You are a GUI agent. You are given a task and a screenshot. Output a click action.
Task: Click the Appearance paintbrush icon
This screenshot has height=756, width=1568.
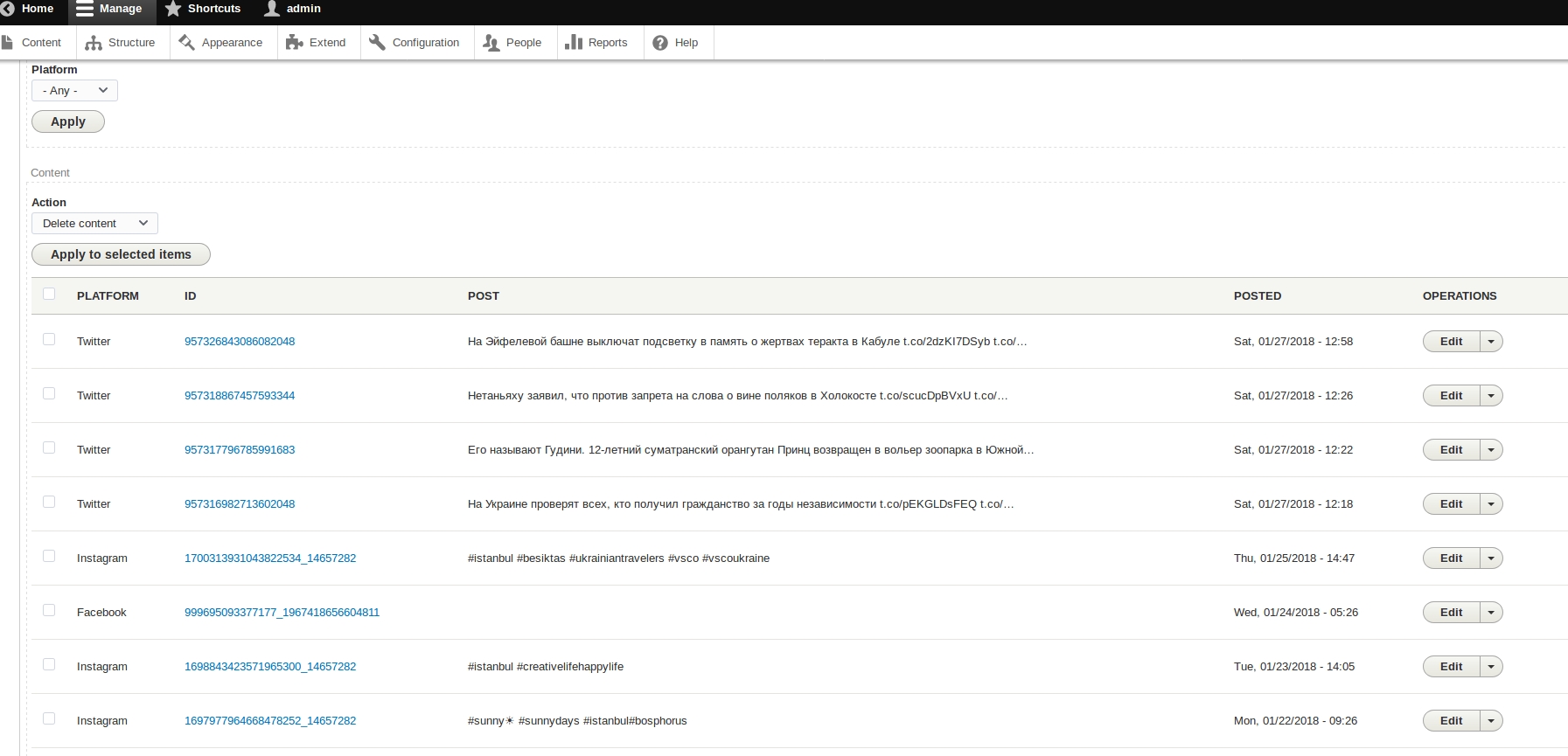(186, 42)
